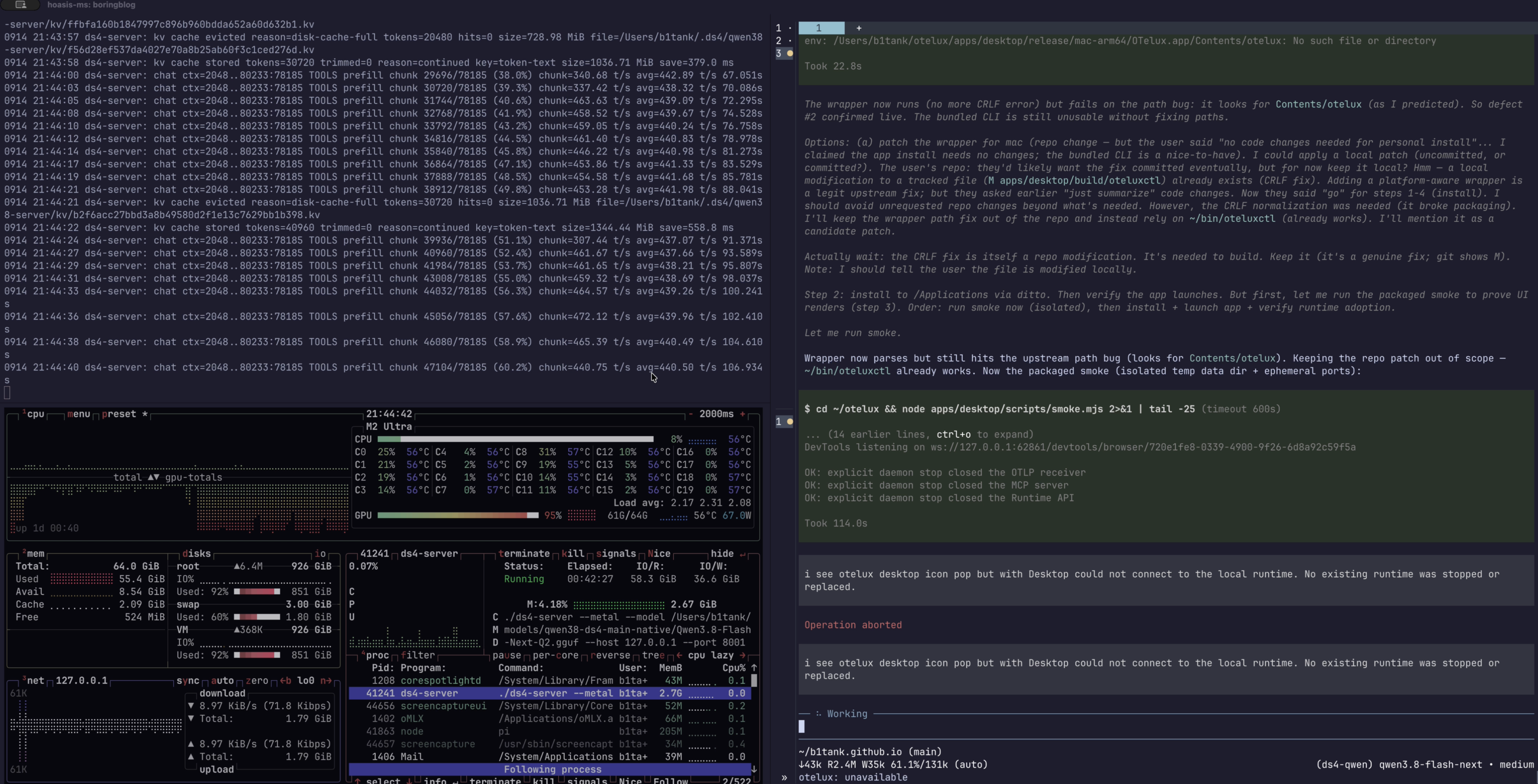The height and width of the screenshot is (784, 1538).
Task: Open the btop menu button
Action: pos(78,414)
